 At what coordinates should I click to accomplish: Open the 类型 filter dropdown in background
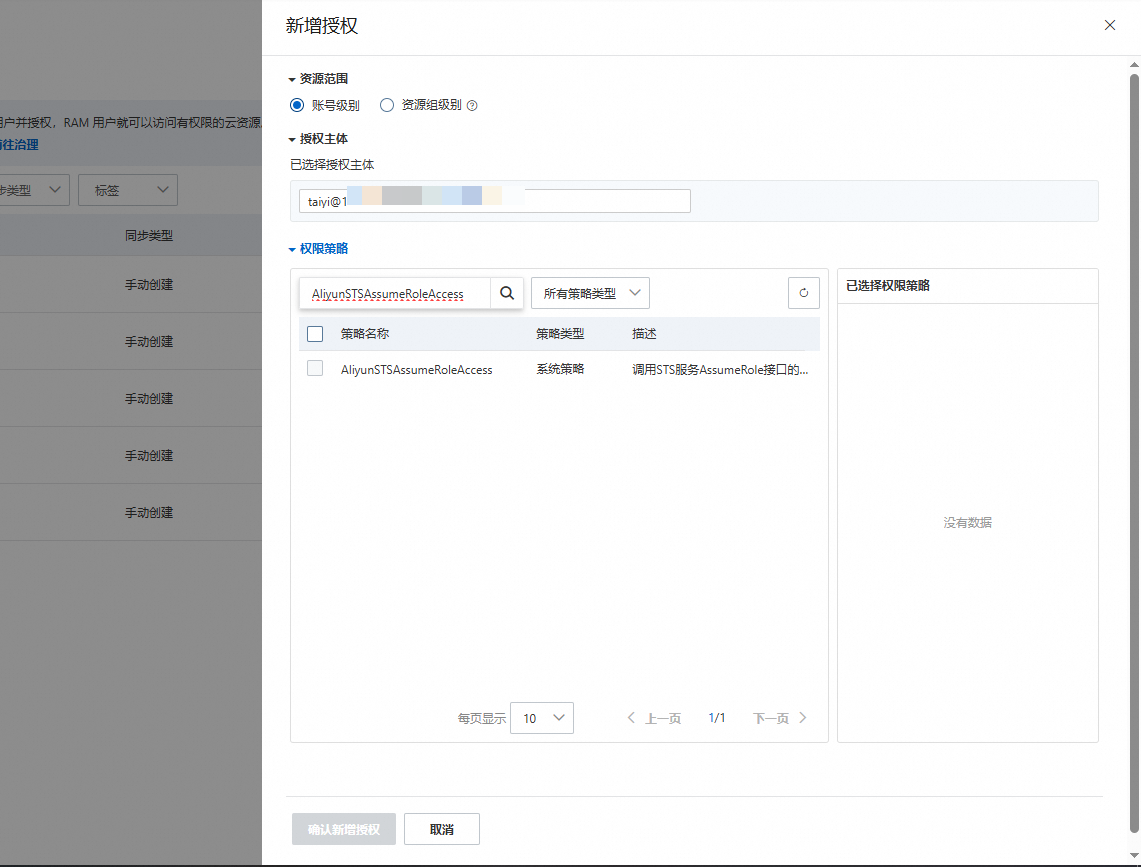[x=33, y=190]
